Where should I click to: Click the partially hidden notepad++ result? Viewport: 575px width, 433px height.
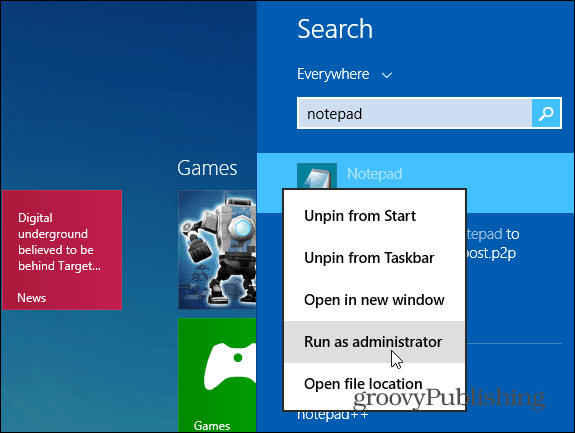coord(333,415)
